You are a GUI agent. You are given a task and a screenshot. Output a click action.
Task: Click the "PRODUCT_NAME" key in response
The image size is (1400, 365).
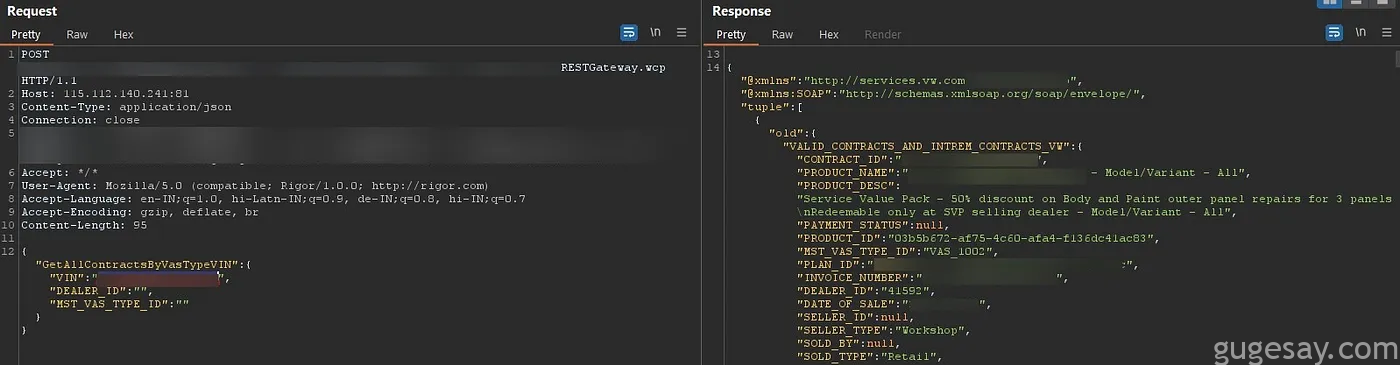[848, 172]
